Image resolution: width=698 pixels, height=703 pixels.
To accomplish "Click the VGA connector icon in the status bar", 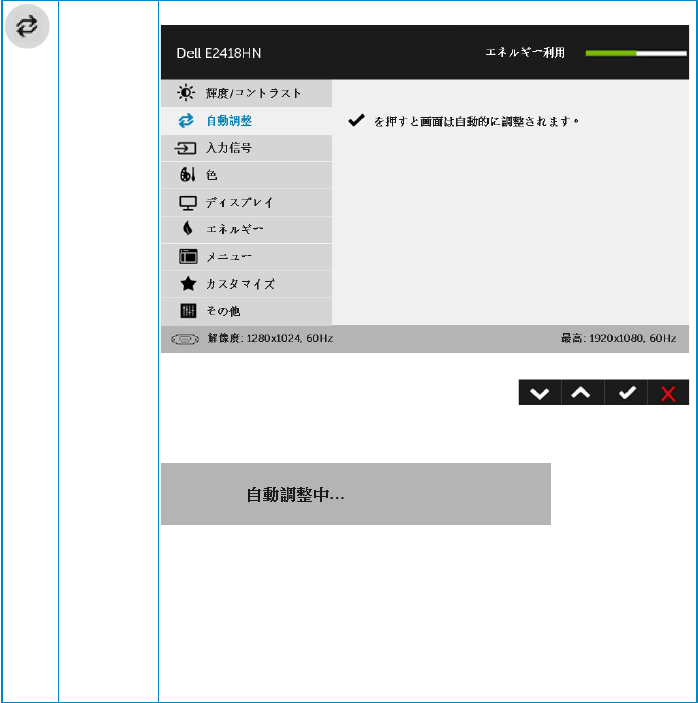I will 185,339.
